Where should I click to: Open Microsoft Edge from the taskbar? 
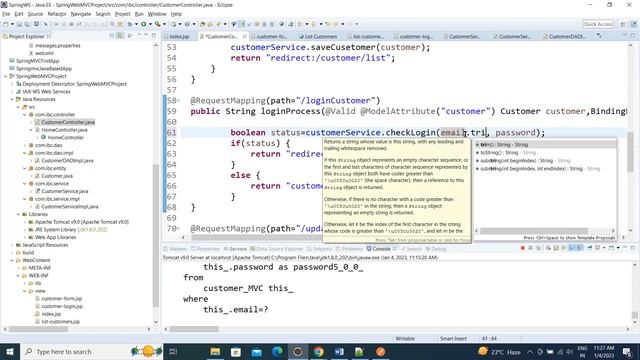[277, 351]
